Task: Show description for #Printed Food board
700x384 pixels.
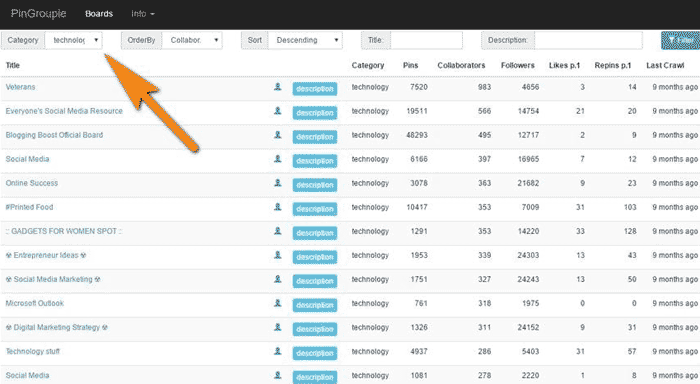Action: (315, 209)
